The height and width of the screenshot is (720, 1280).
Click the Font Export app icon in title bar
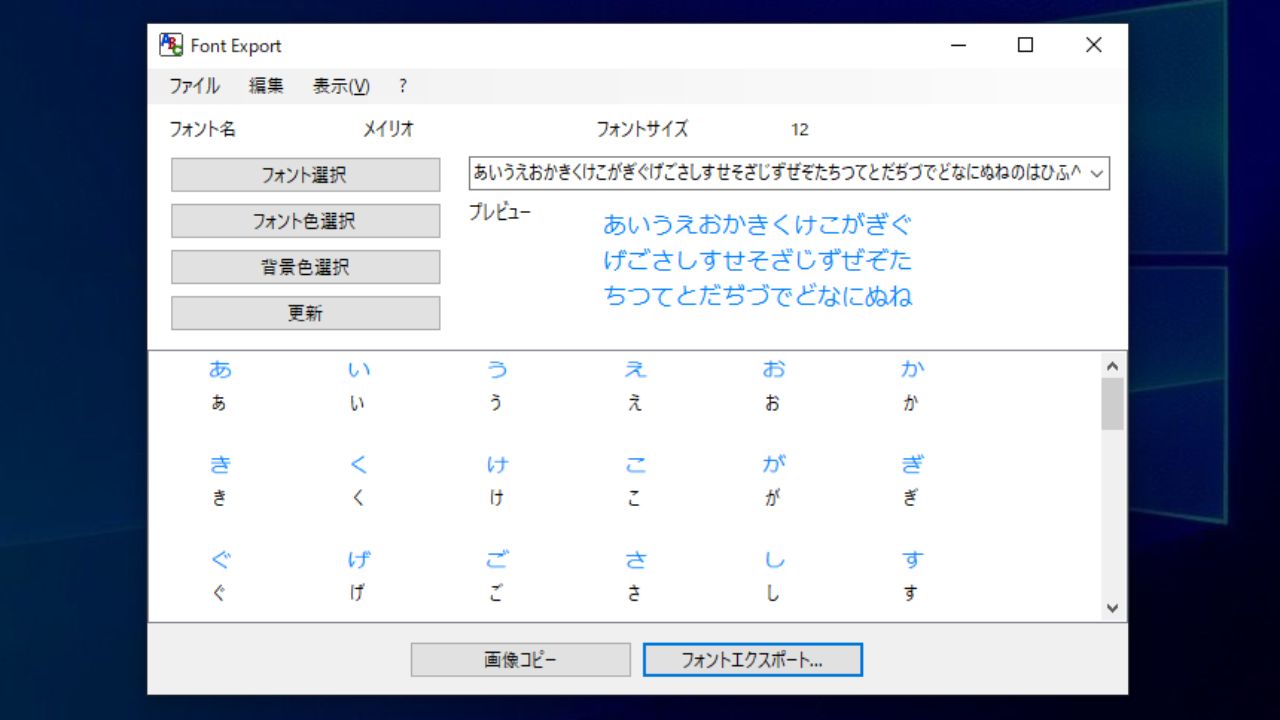171,45
